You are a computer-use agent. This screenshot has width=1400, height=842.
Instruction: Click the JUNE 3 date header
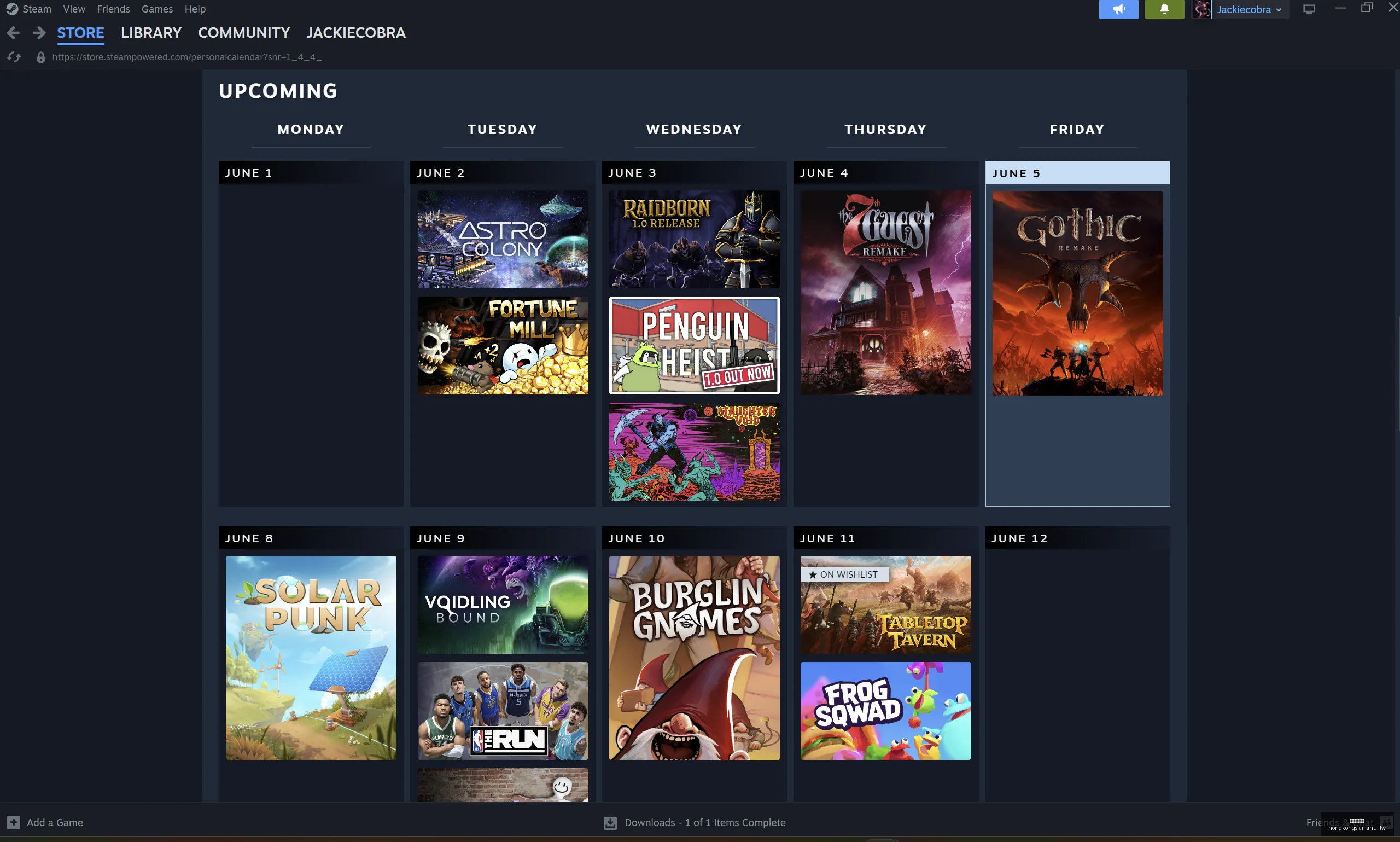(x=694, y=172)
